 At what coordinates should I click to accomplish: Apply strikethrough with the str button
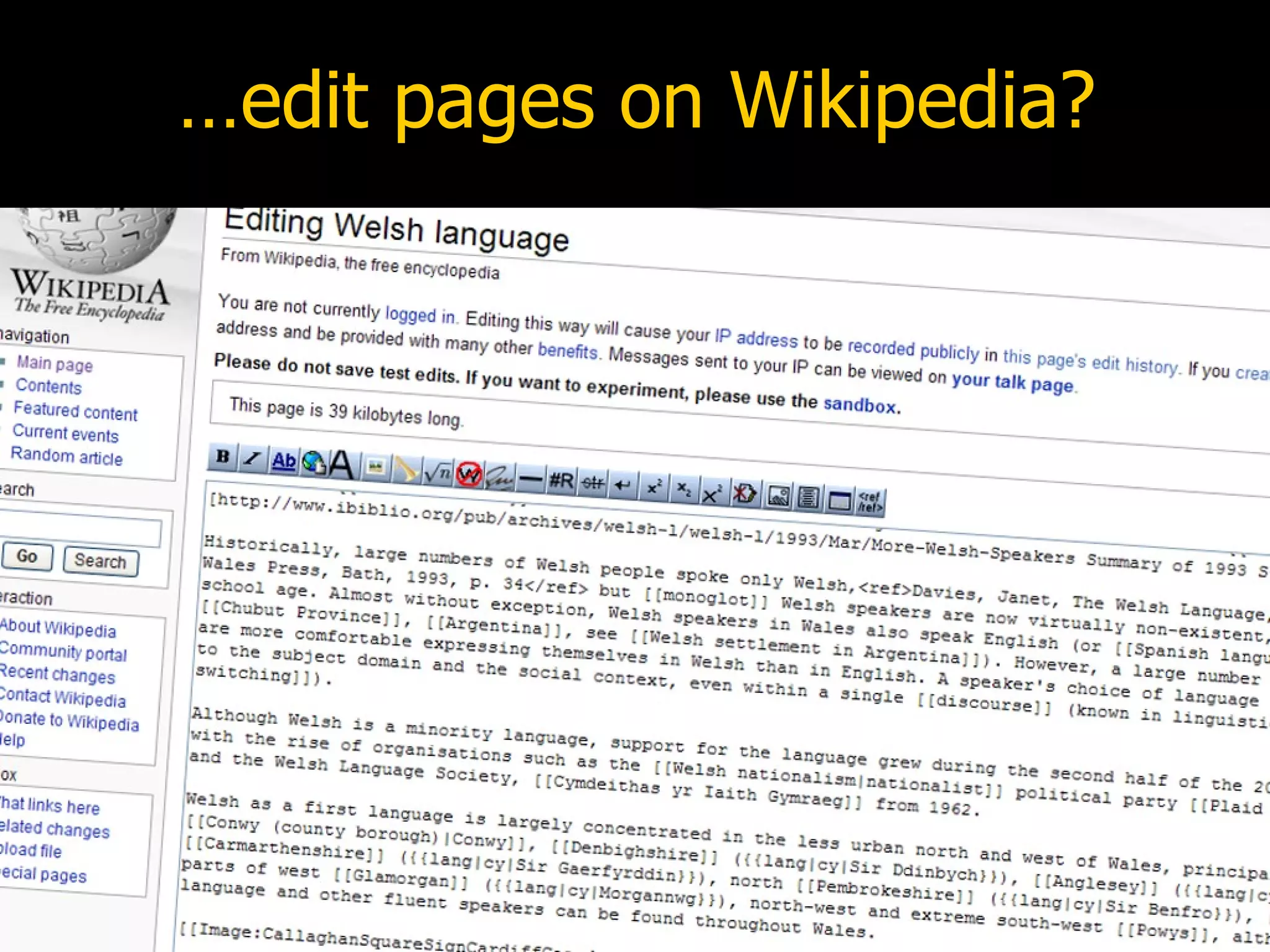coord(593,483)
